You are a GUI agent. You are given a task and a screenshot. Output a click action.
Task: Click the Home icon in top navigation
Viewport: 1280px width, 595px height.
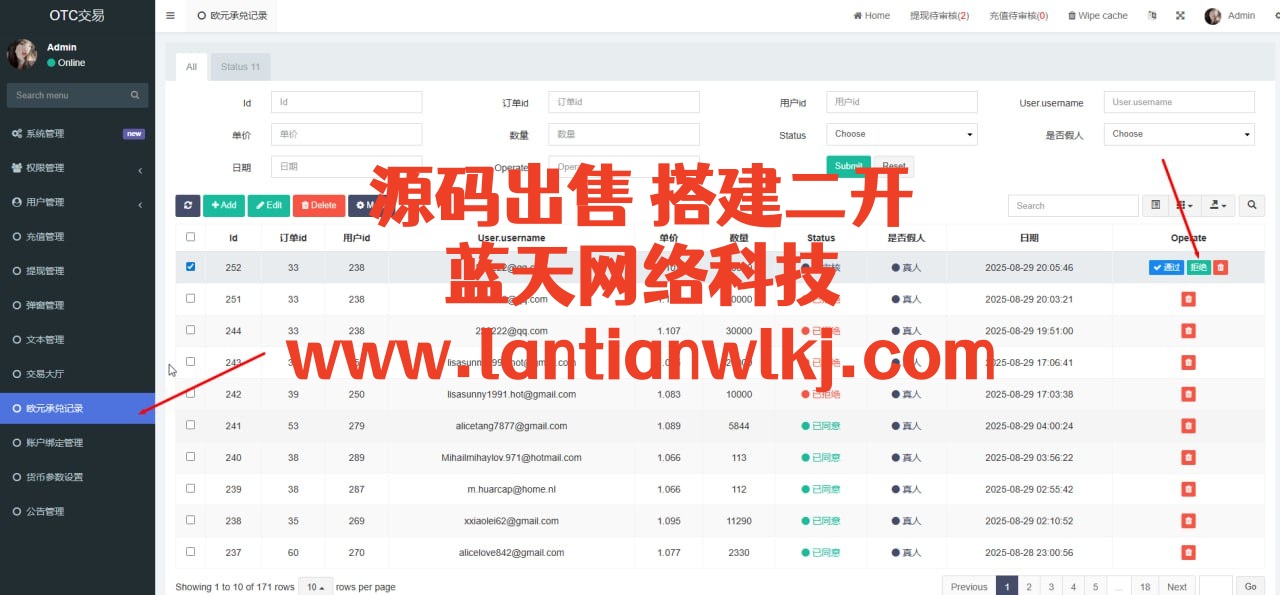coord(858,16)
